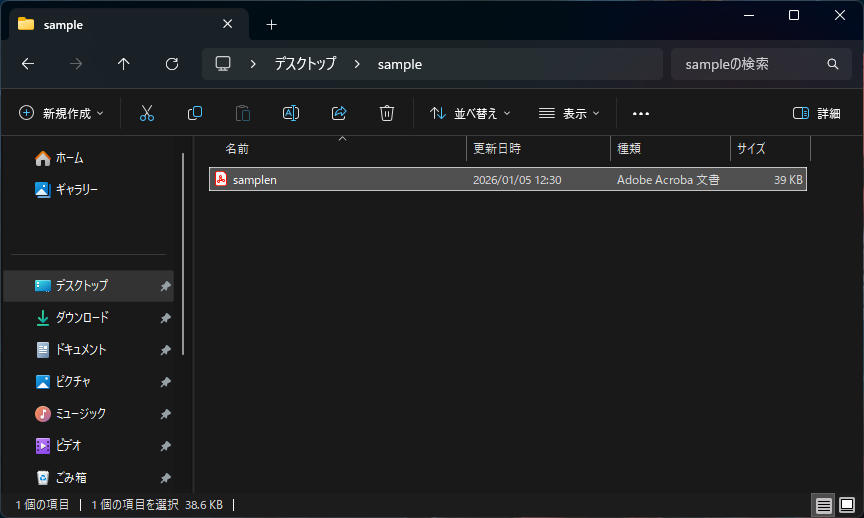Open a new tab with plus button

tap(271, 24)
